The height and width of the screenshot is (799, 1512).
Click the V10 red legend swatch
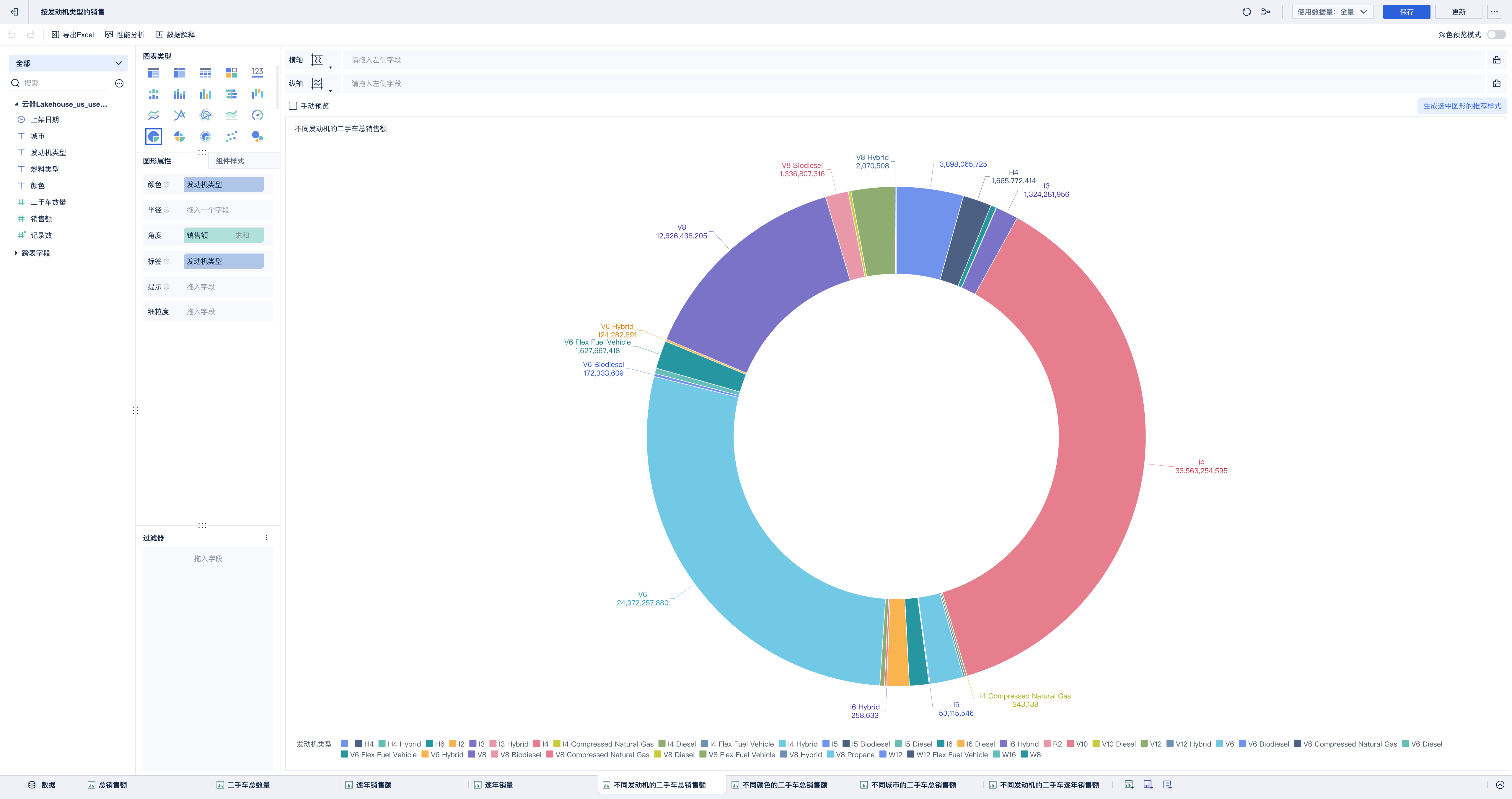pos(1070,744)
